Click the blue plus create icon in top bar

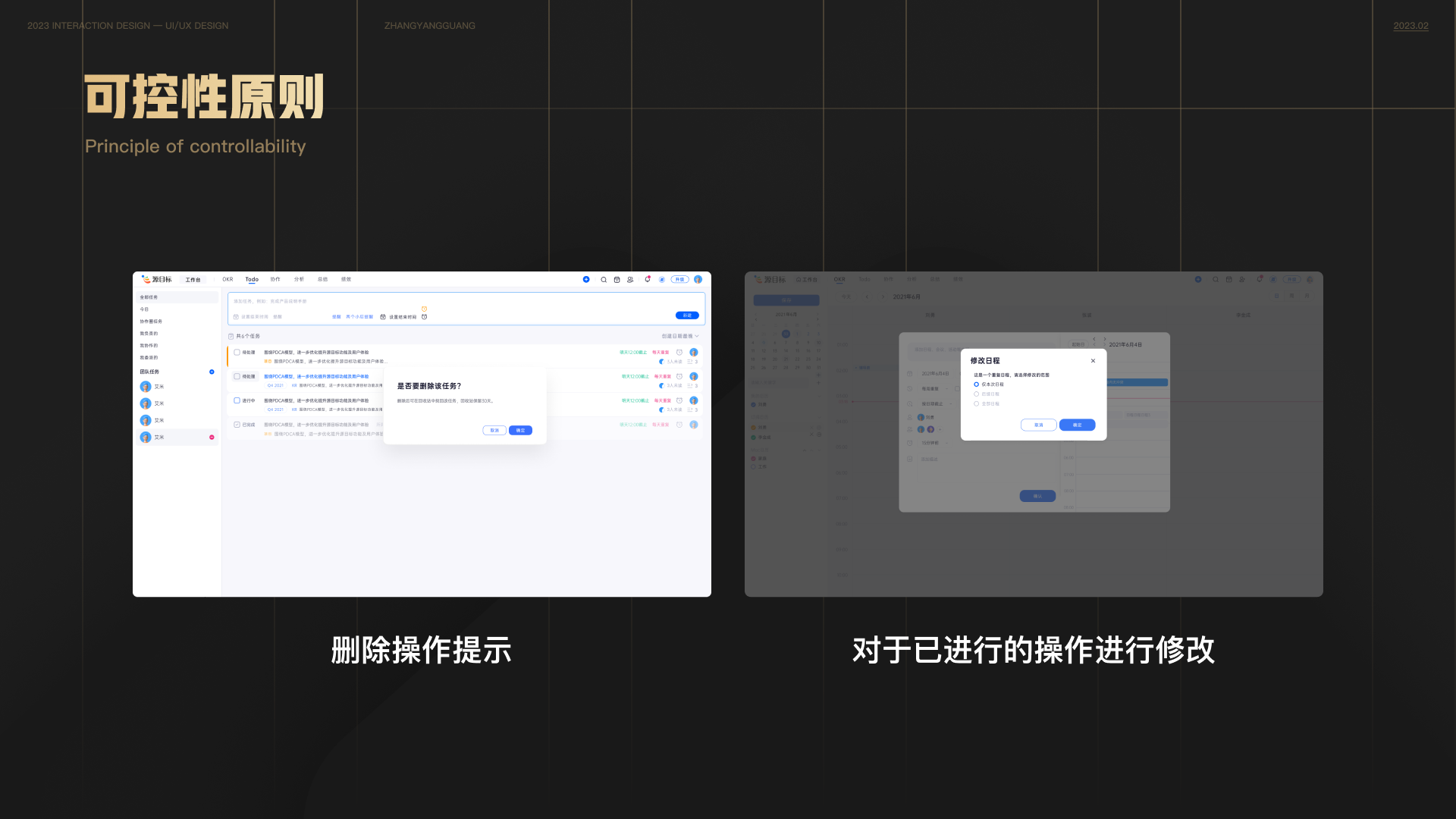[x=586, y=280]
